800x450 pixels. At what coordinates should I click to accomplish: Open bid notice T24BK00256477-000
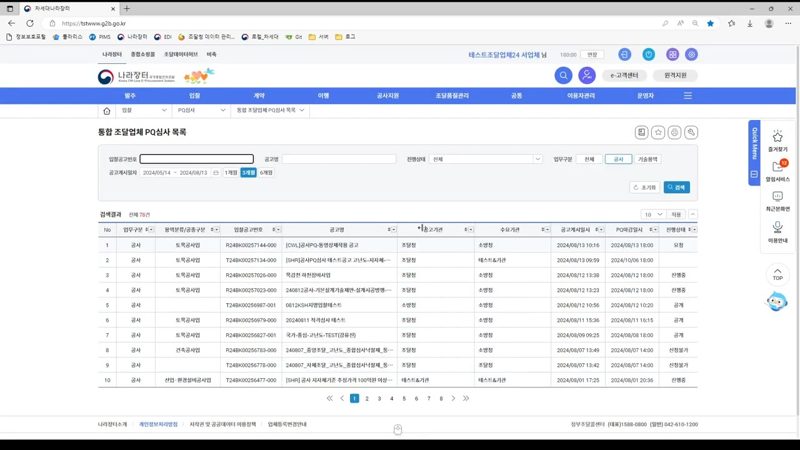251,380
